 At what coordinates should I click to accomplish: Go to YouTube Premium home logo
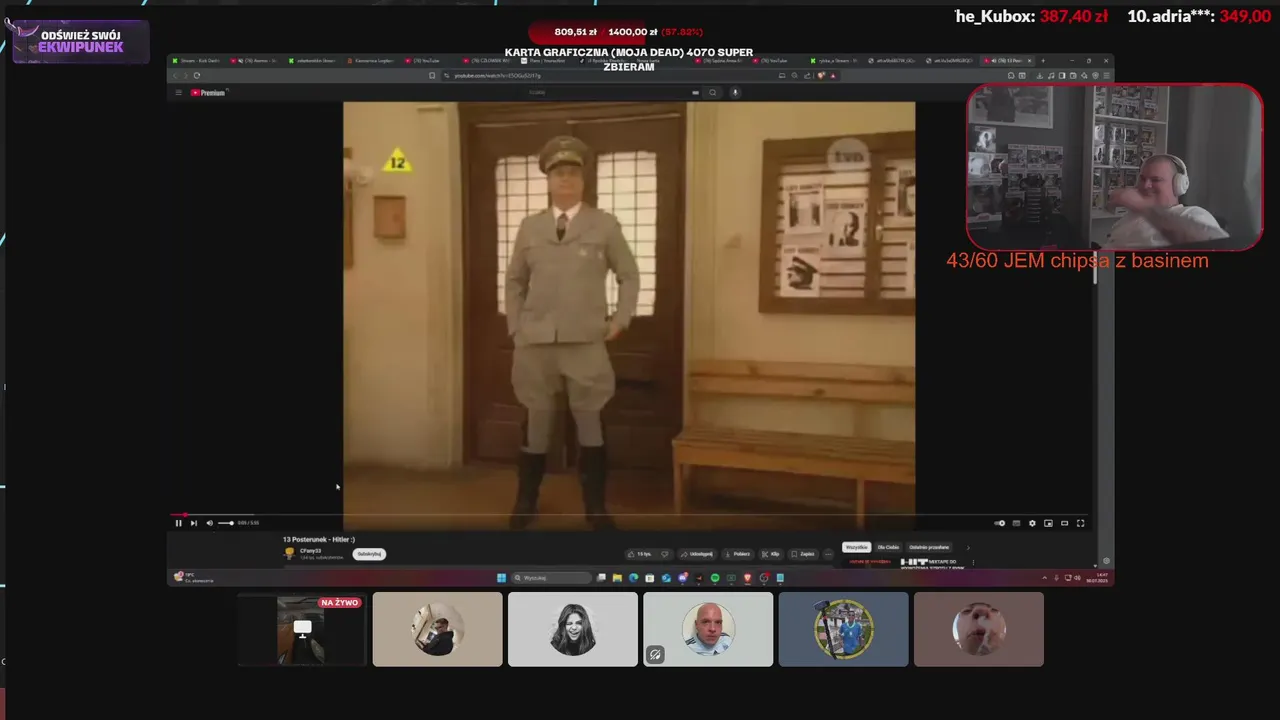[209, 92]
